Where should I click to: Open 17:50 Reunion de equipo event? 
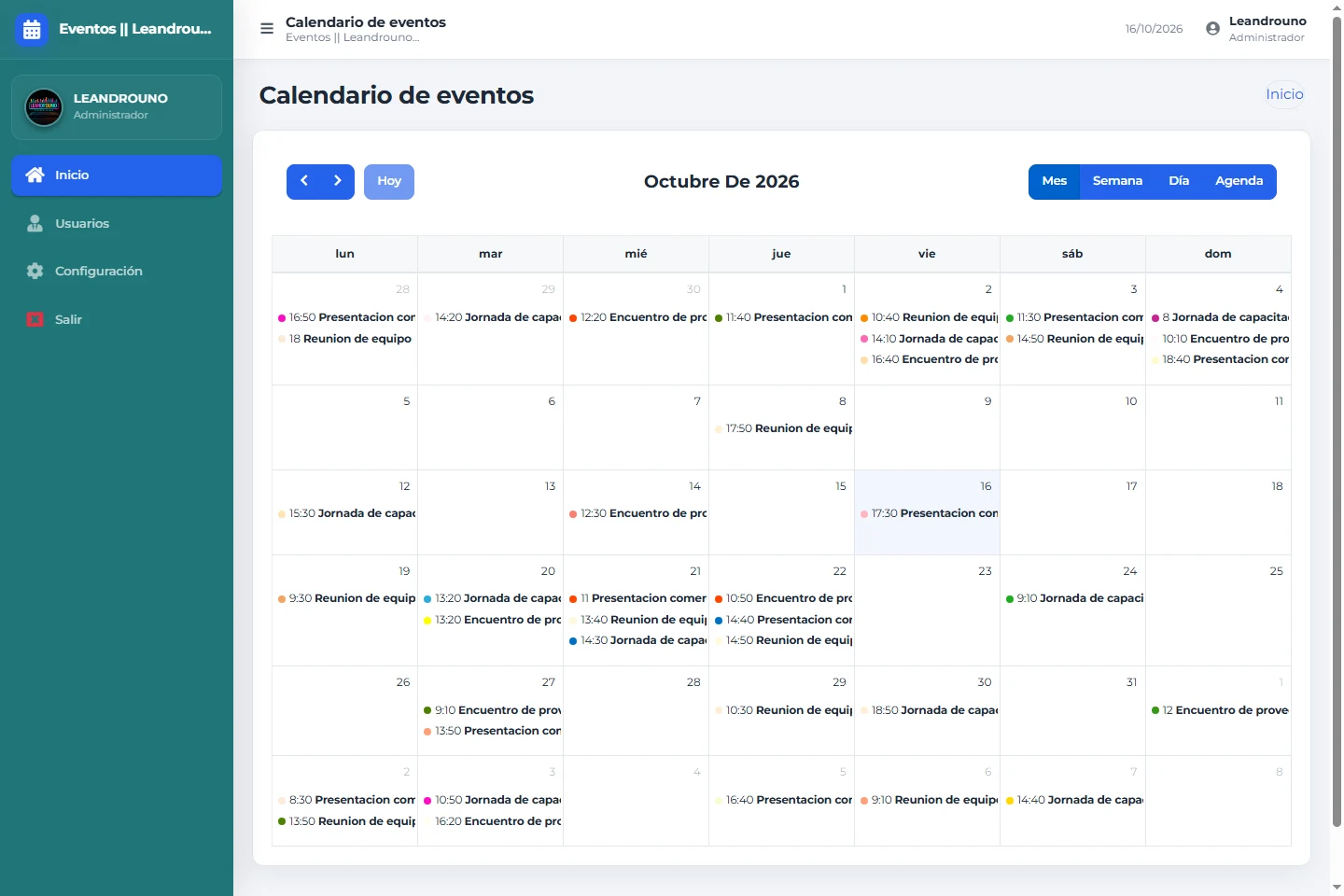tap(782, 428)
